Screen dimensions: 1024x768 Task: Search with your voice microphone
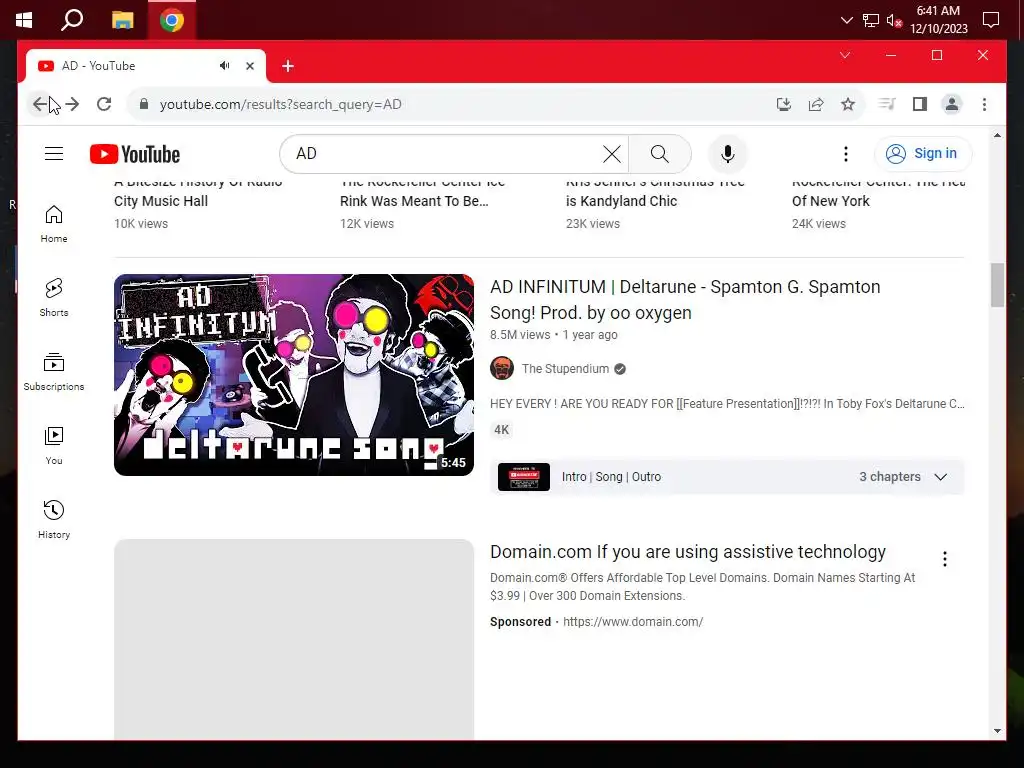point(728,154)
